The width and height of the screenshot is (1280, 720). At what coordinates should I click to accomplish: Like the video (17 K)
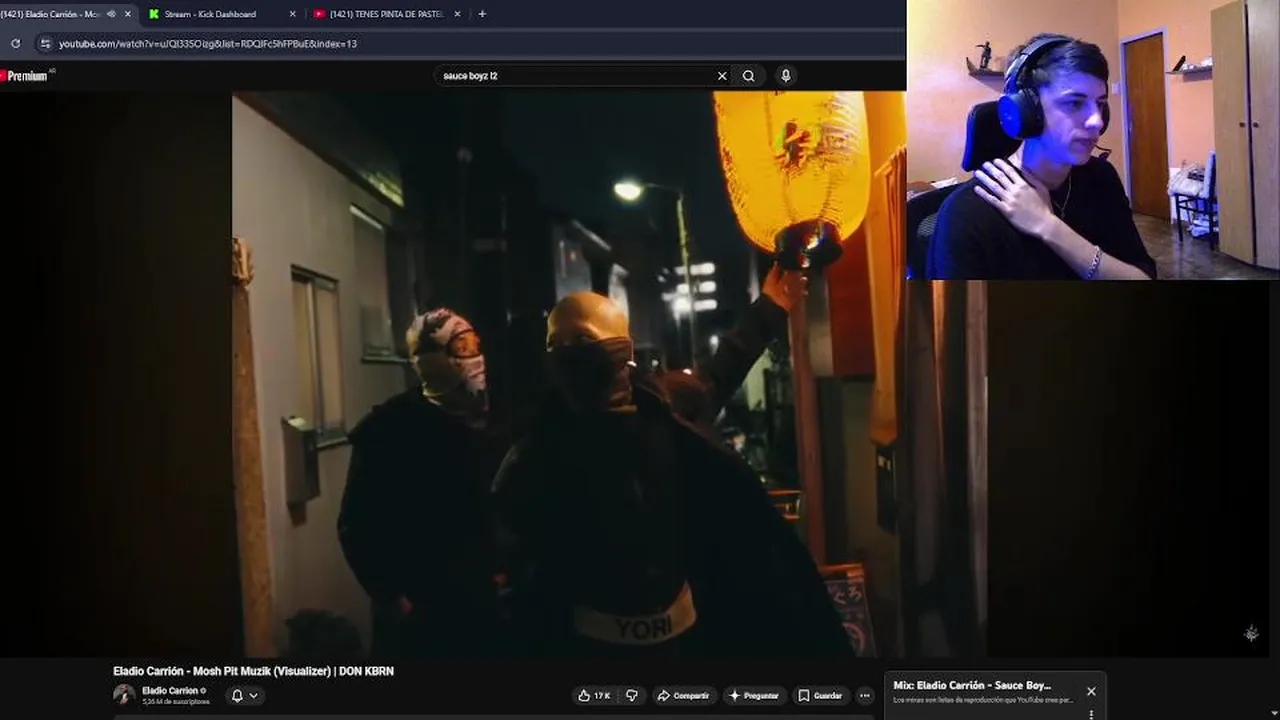tap(594, 696)
